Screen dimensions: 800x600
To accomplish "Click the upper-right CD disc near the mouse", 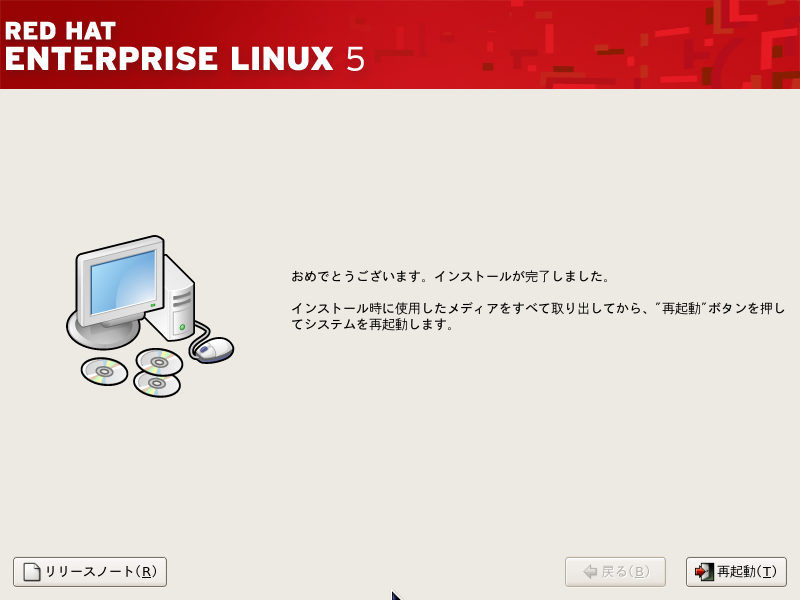I will point(159,362).
